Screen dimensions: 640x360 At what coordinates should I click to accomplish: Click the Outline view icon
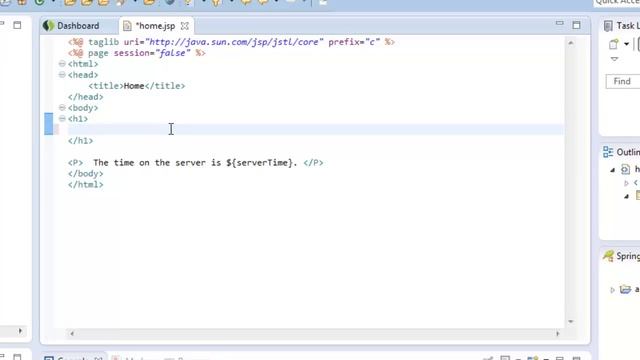[x=608, y=152]
